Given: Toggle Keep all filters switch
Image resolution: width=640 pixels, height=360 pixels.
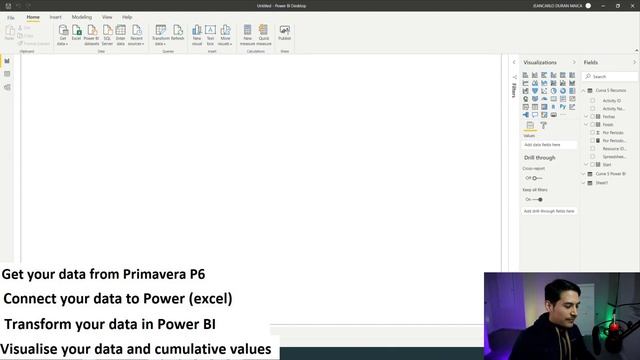Looking at the screenshot, I should point(537,200).
